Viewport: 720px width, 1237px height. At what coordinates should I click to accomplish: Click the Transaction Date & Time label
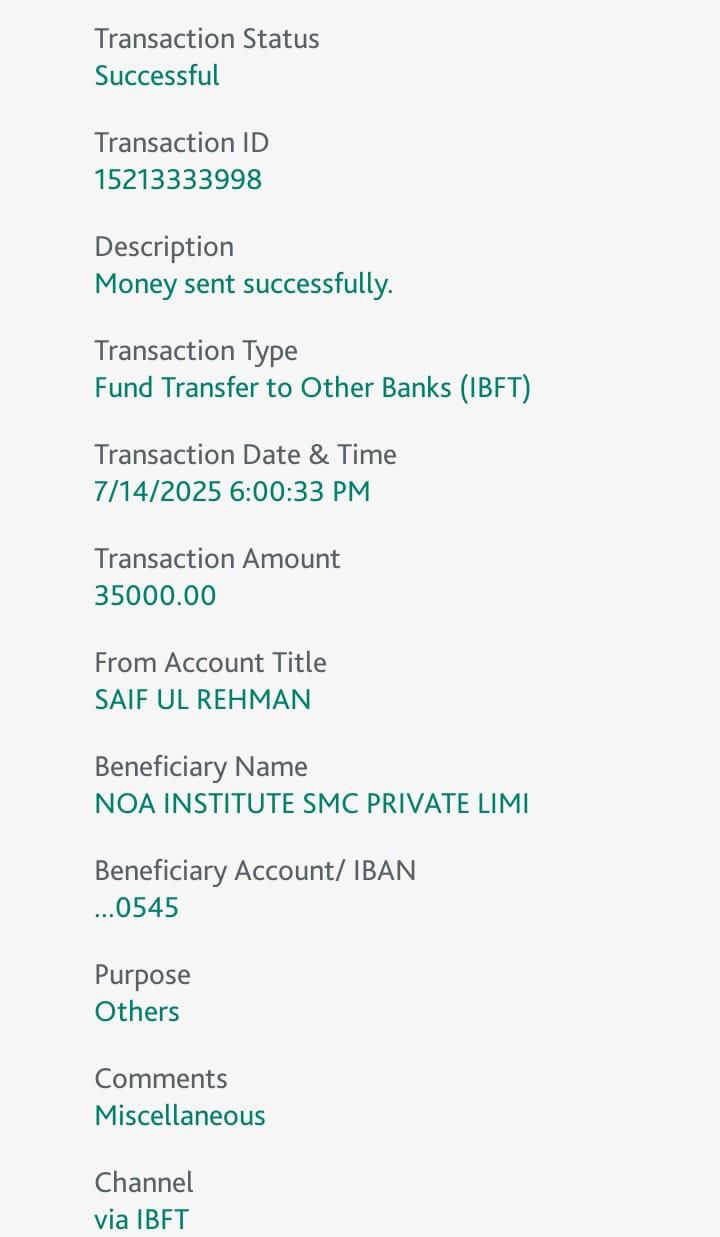(245, 455)
